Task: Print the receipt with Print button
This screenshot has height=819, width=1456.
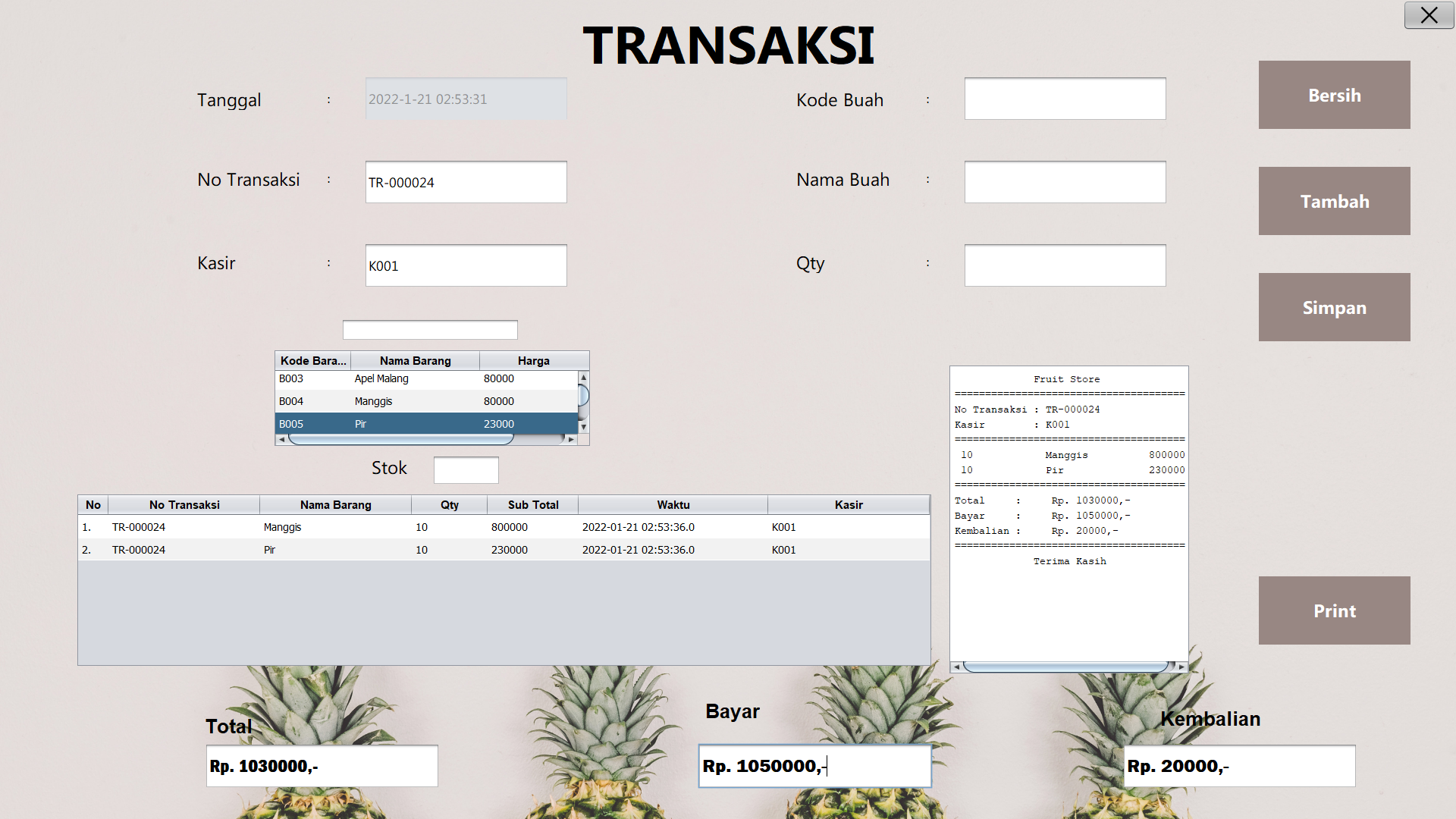Action: 1334,610
